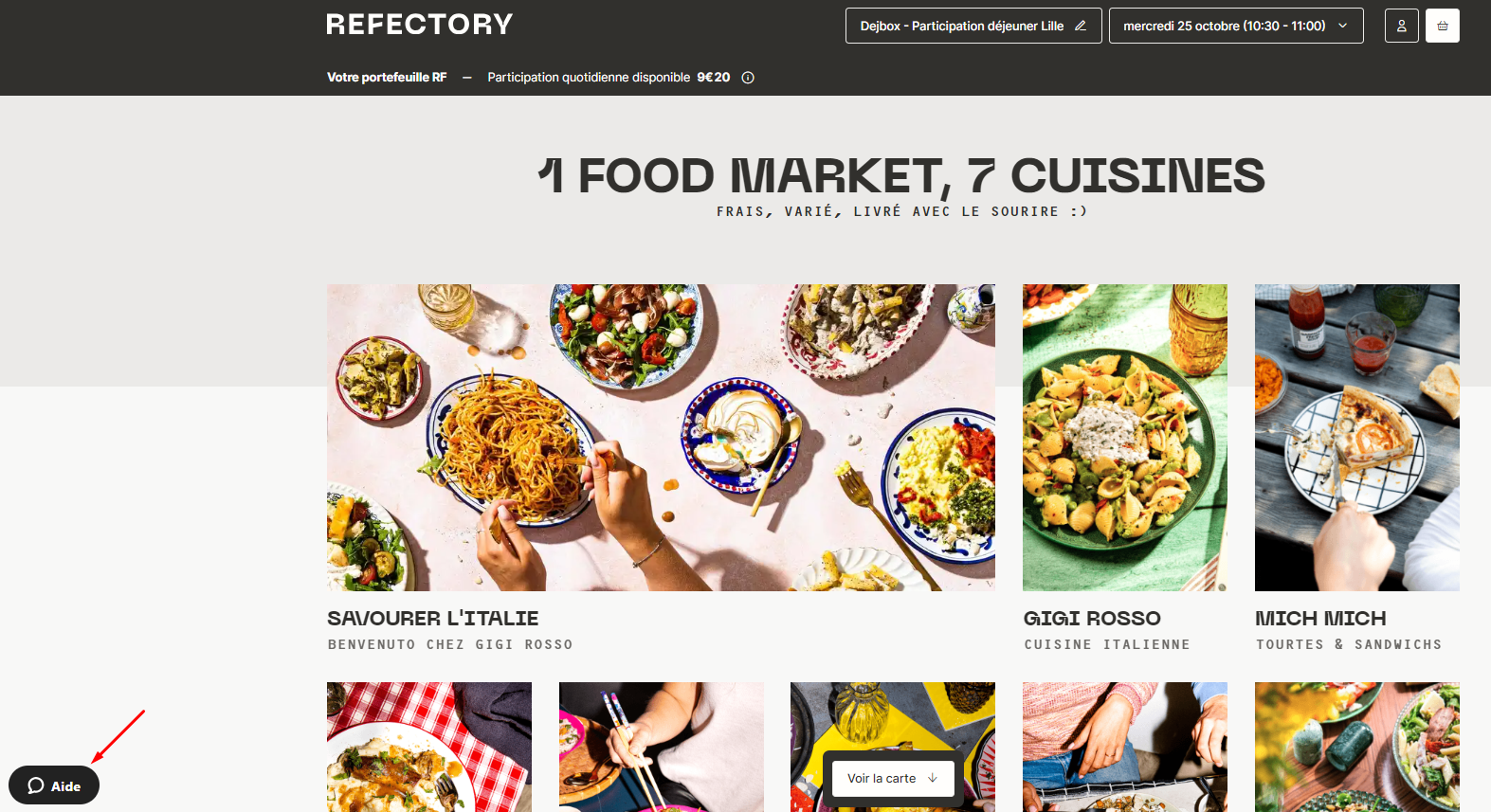
Task: Open the Mich Mich quiche thumbnail
Action: click(1357, 438)
